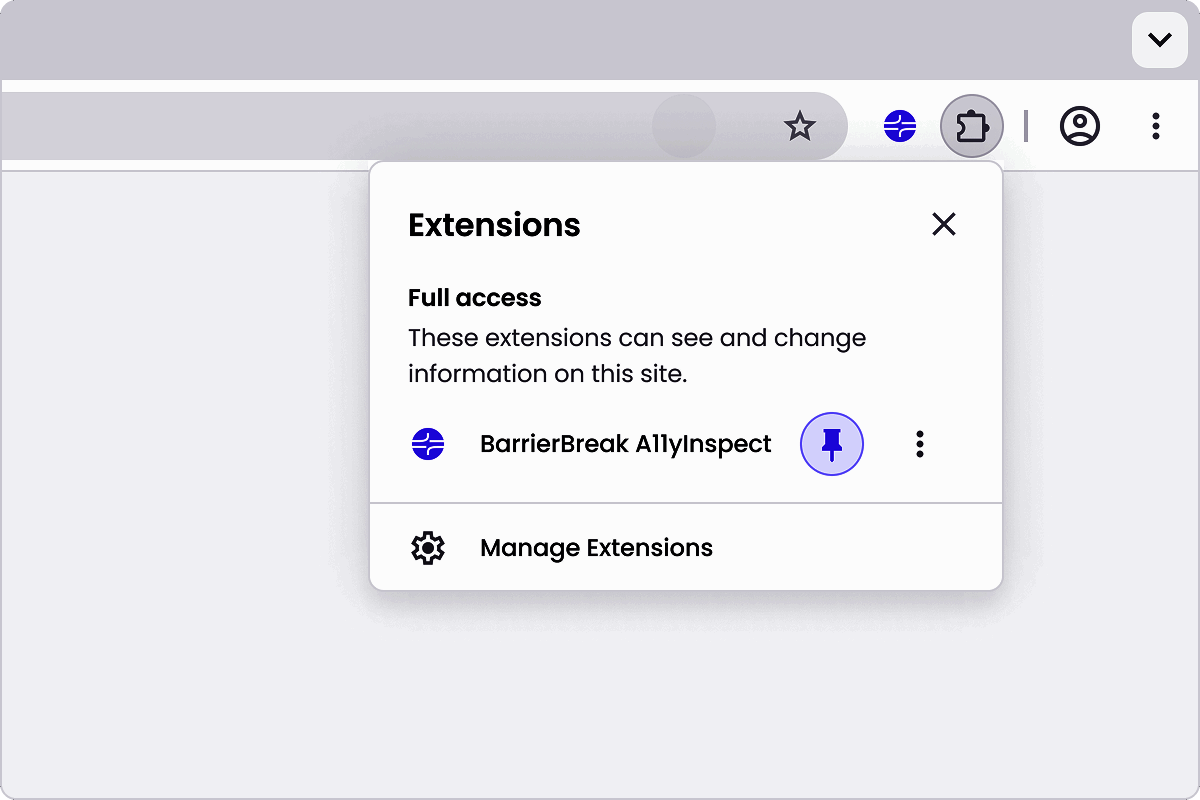
Task: Click the "Extensions" popup title
Action: pos(494,225)
